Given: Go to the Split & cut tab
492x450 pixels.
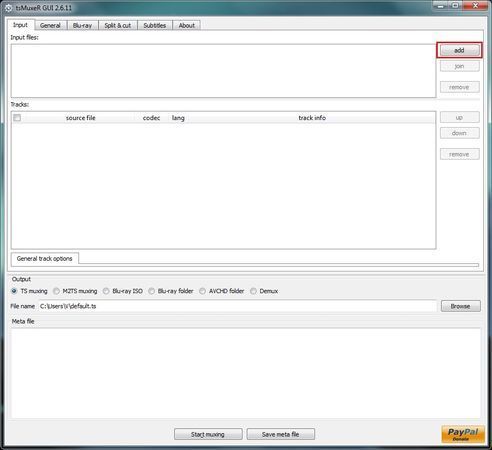Looking at the screenshot, I should coord(118,25).
